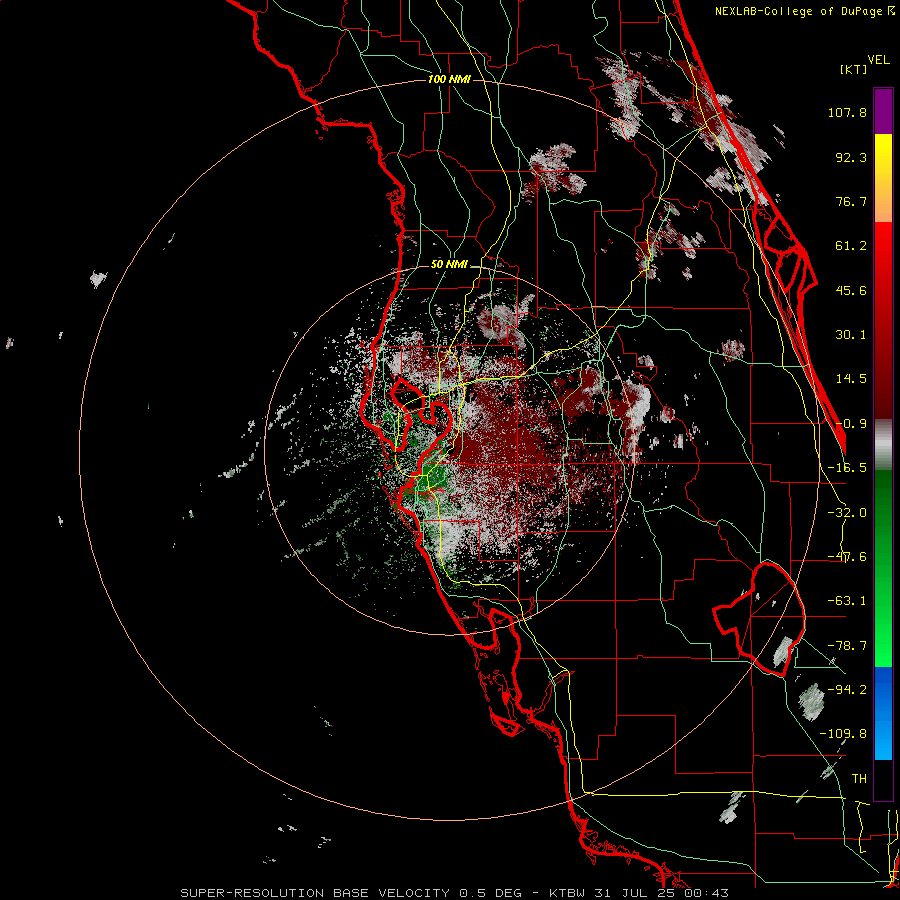Select the -109.8 scale value
The image size is (900, 900).
click(843, 734)
